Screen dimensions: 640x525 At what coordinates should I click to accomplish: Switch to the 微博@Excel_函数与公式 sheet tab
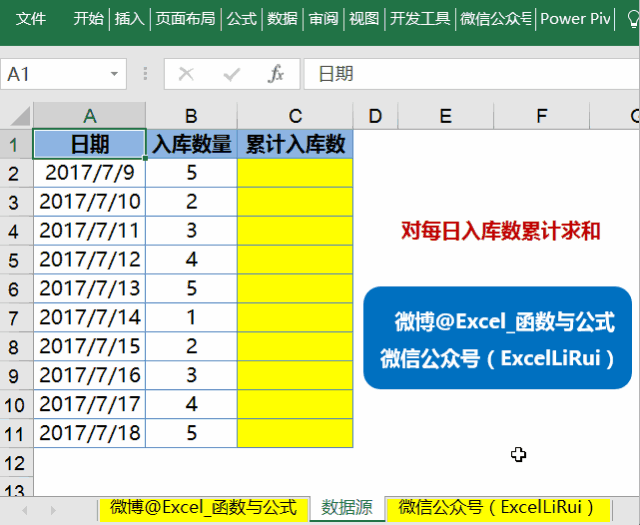[203, 508]
